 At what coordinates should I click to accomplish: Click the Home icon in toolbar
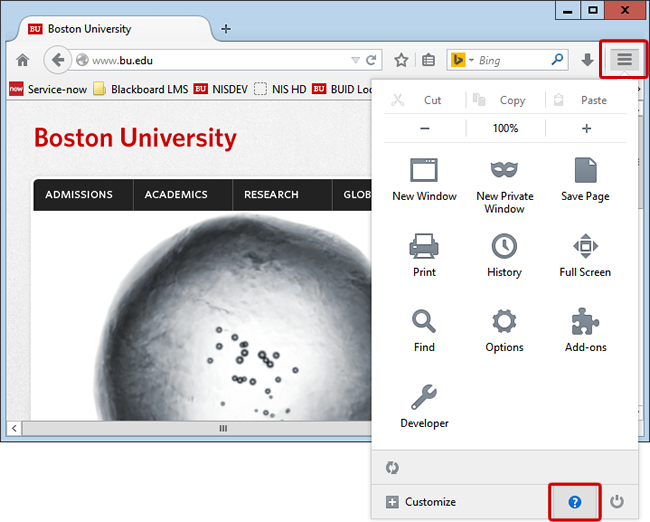[22, 61]
